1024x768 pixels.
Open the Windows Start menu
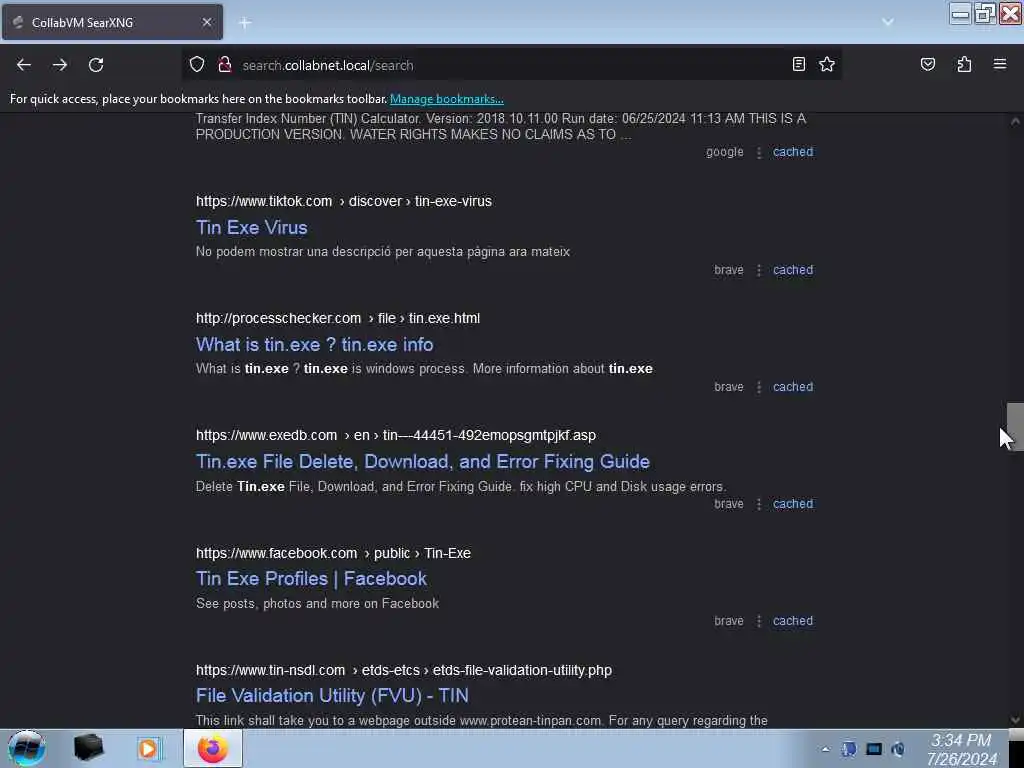(x=27, y=748)
